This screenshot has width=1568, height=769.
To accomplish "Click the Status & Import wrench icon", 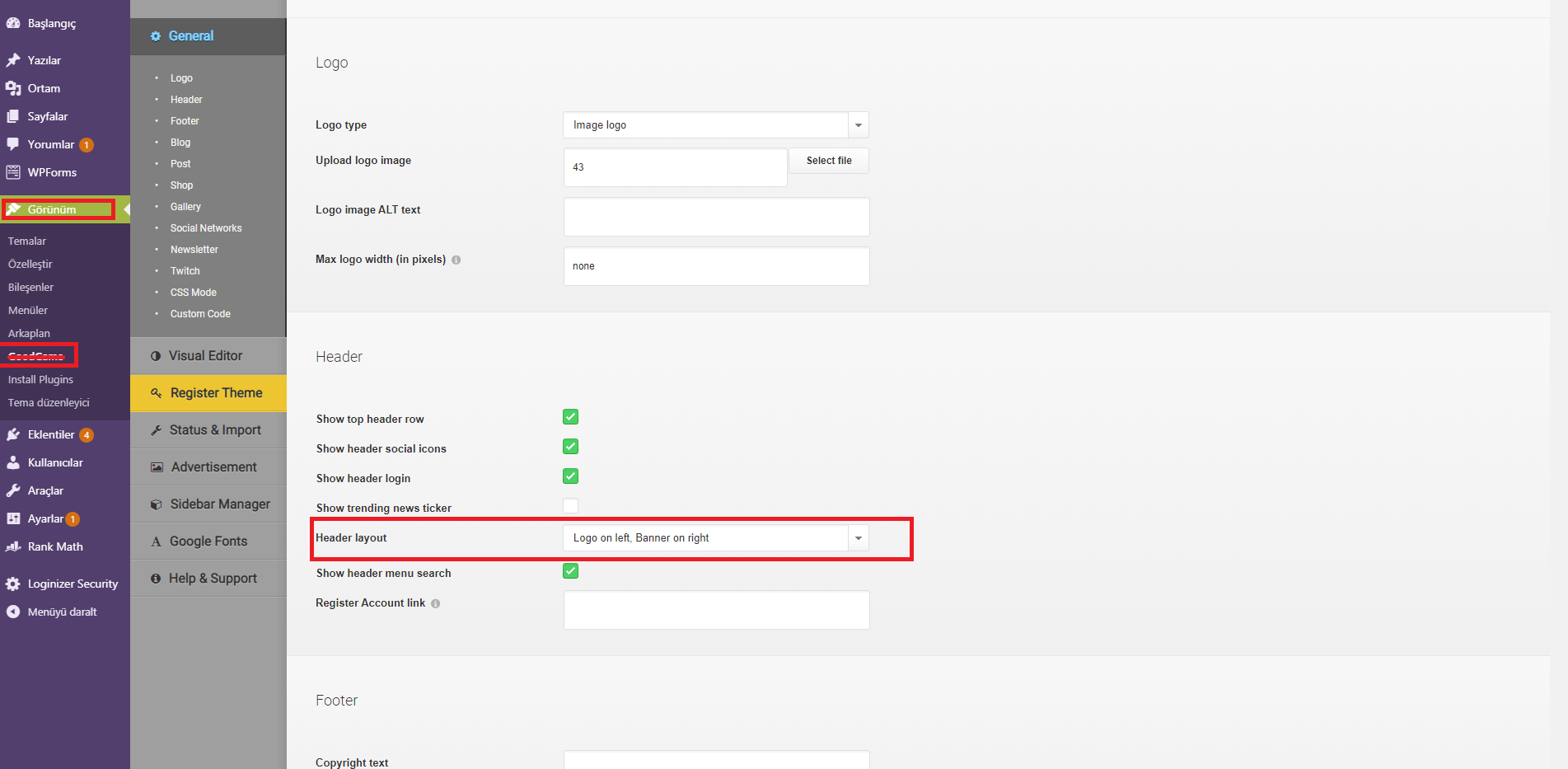I will pyautogui.click(x=156, y=430).
